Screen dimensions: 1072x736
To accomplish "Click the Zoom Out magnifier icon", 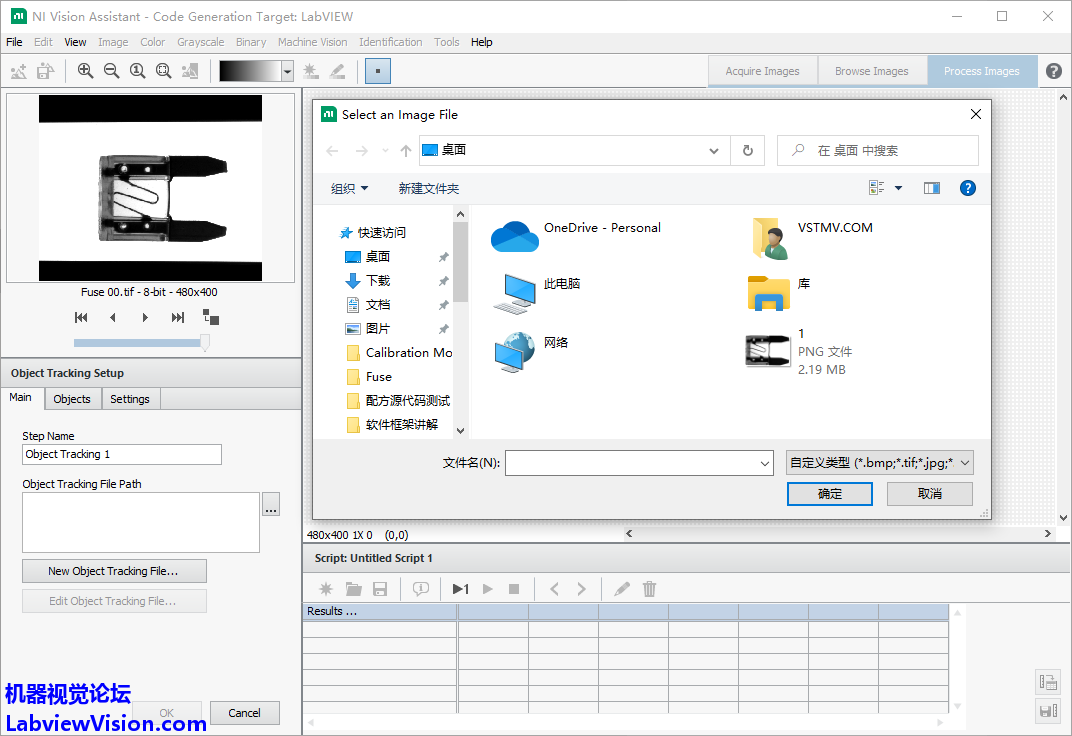I will (x=111, y=71).
